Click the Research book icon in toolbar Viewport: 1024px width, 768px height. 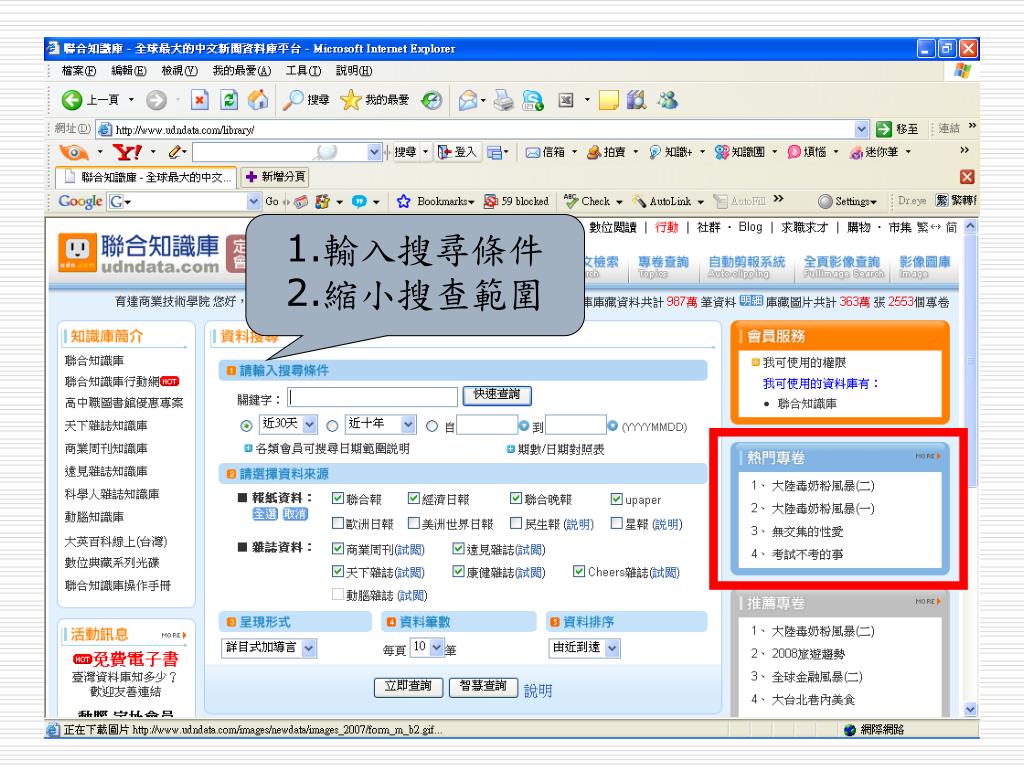coord(637,100)
